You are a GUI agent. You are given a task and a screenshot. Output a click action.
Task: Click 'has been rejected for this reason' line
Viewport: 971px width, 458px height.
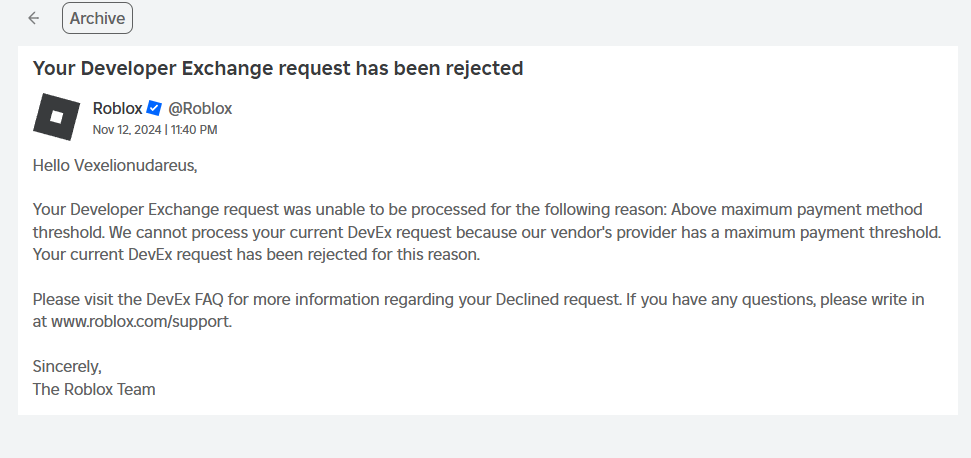coord(364,254)
